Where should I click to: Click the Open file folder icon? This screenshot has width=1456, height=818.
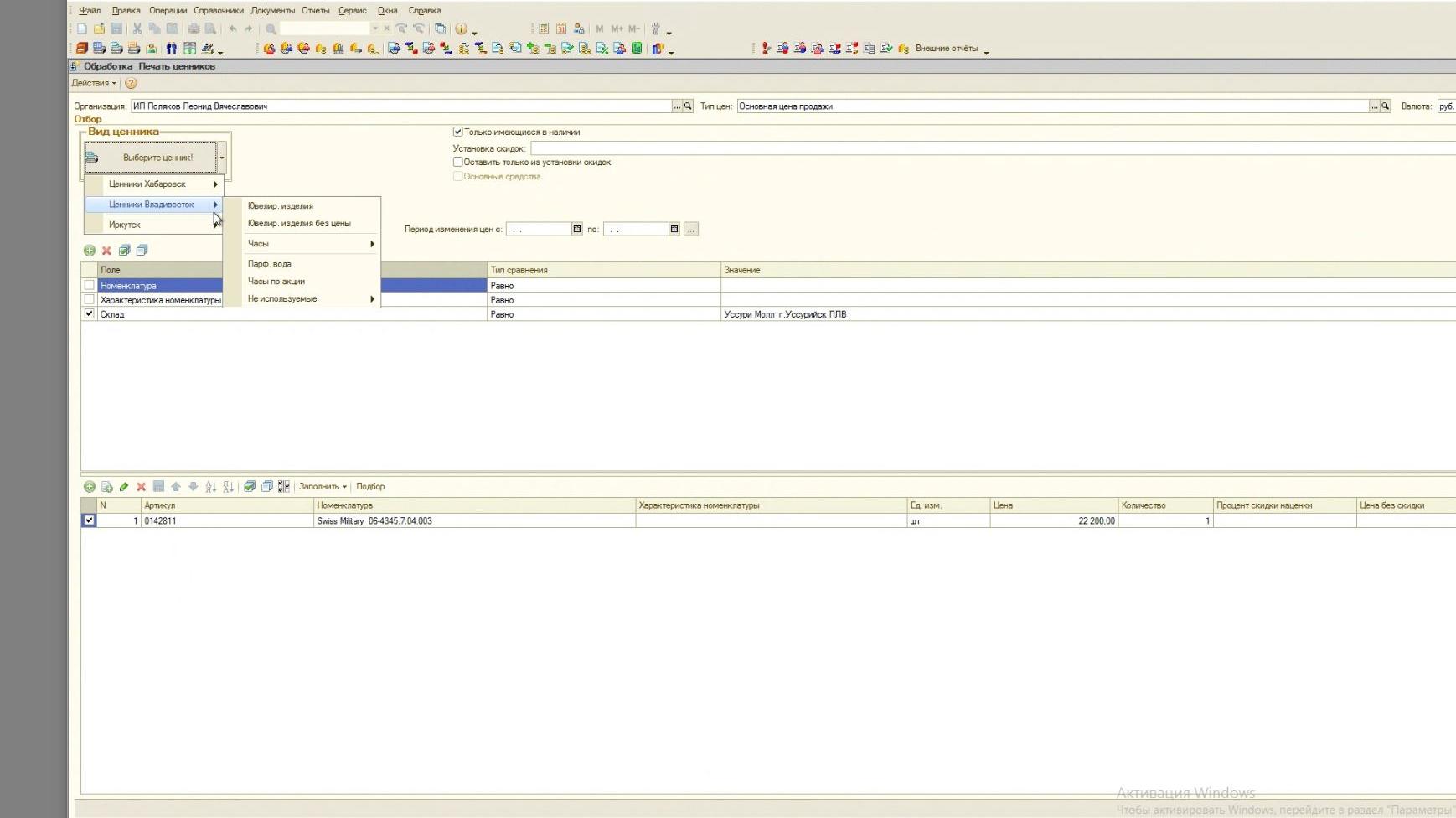coord(99,28)
